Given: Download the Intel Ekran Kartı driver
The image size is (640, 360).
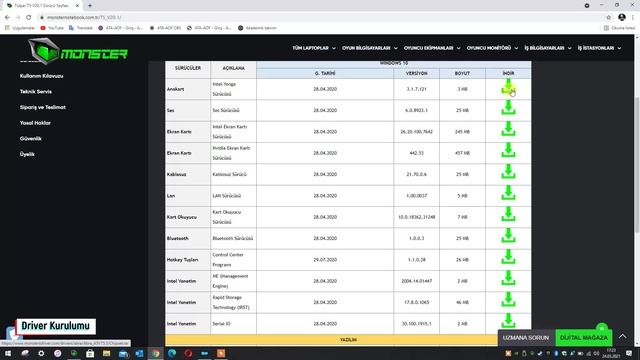Looking at the screenshot, I should coord(508,129).
